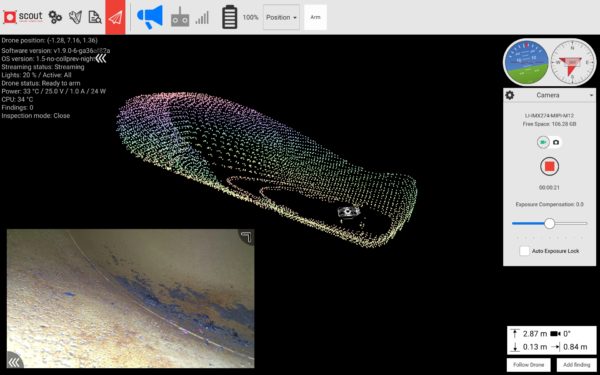Click the compass heading indicator

click(x=573, y=62)
